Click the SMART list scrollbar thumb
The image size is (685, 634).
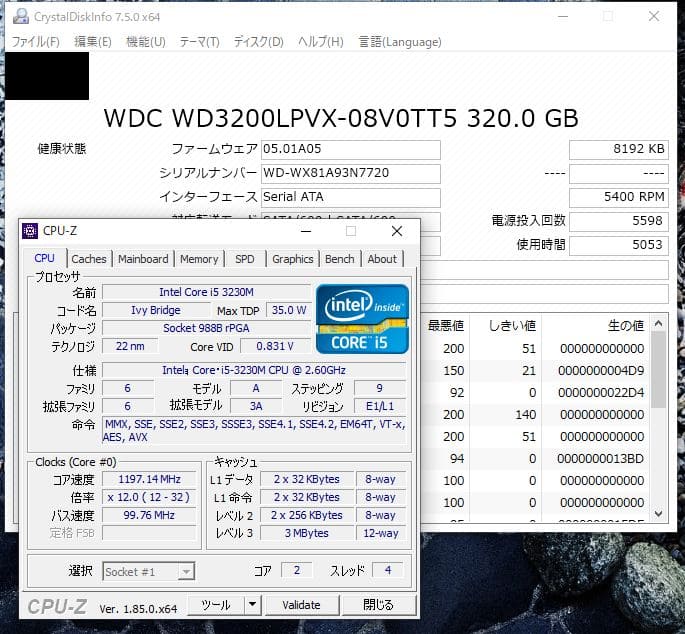pos(659,370)
